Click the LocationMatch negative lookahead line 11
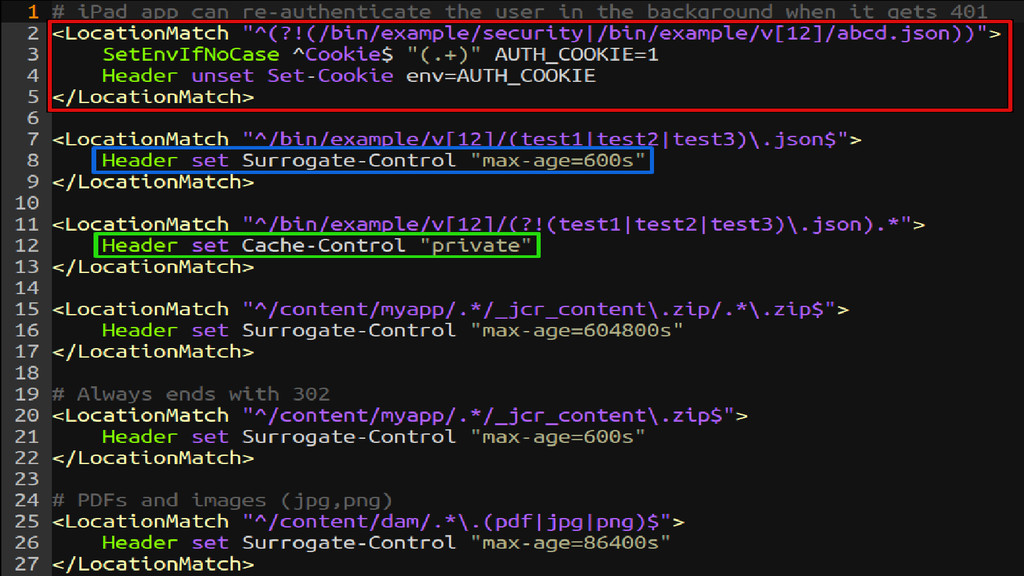The width and height of the screenshot is (1024, 576). tap(488, 225)
